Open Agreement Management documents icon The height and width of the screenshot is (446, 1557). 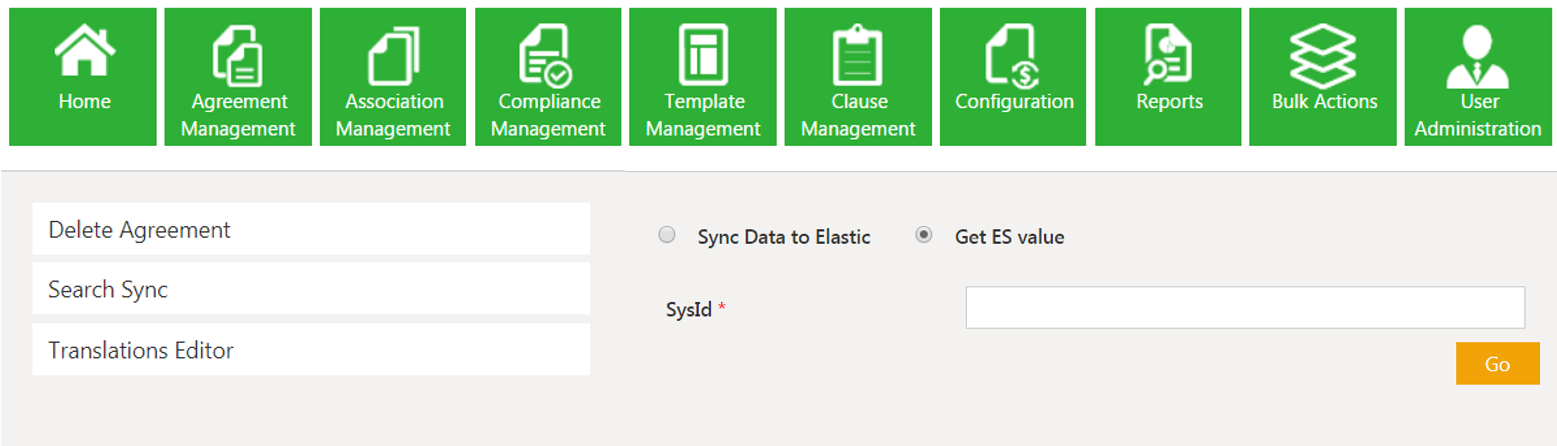pos(238,55)
